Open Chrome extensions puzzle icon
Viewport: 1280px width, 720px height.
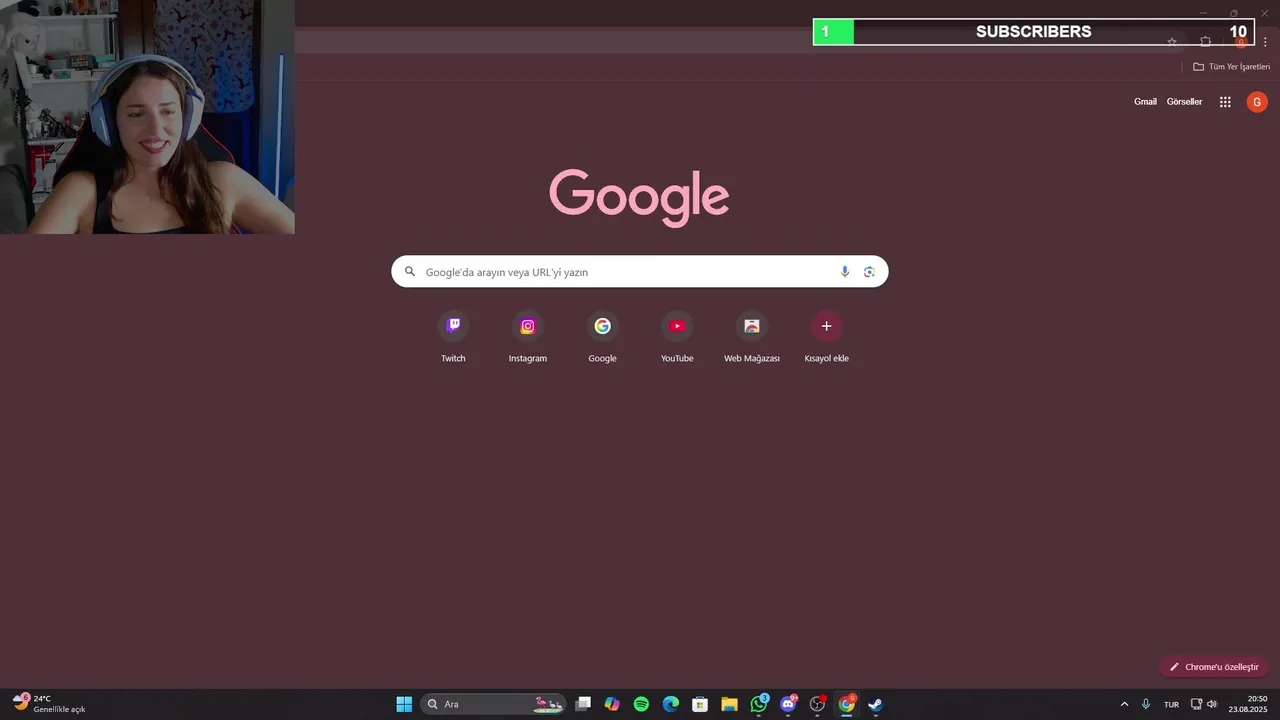pos(1205,42)
